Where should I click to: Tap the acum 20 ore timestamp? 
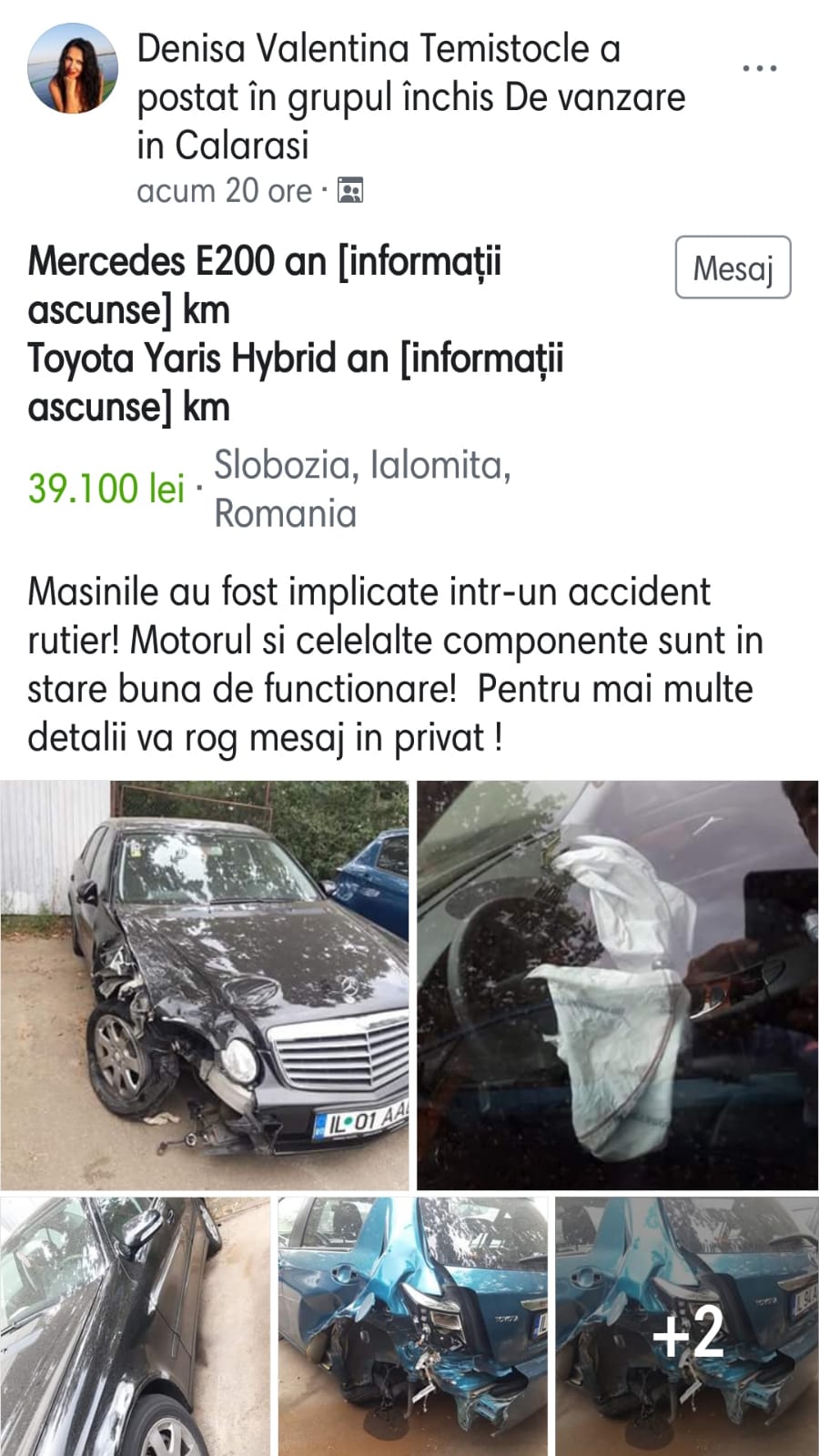224,191
